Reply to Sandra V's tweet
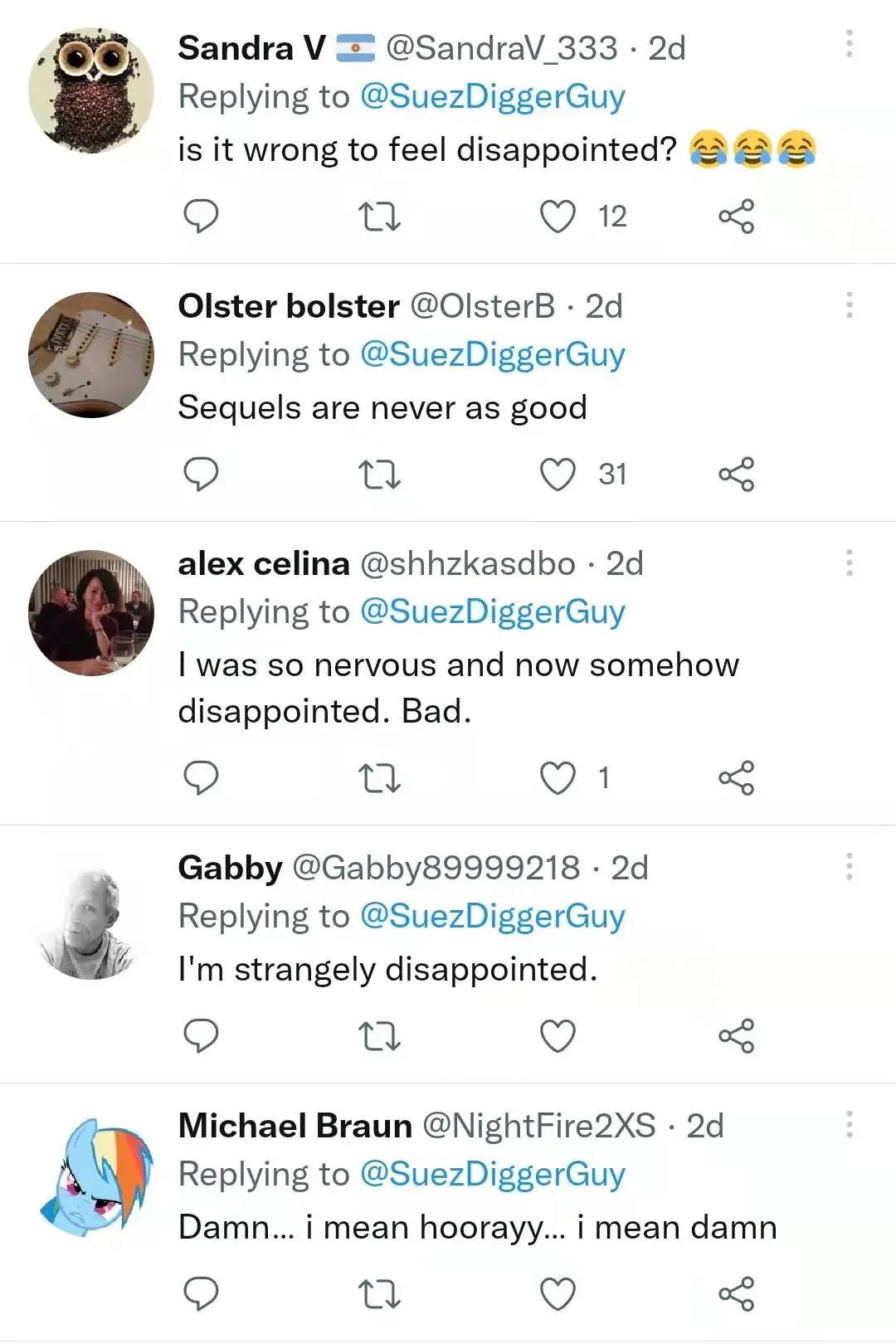 click(201, 217)
